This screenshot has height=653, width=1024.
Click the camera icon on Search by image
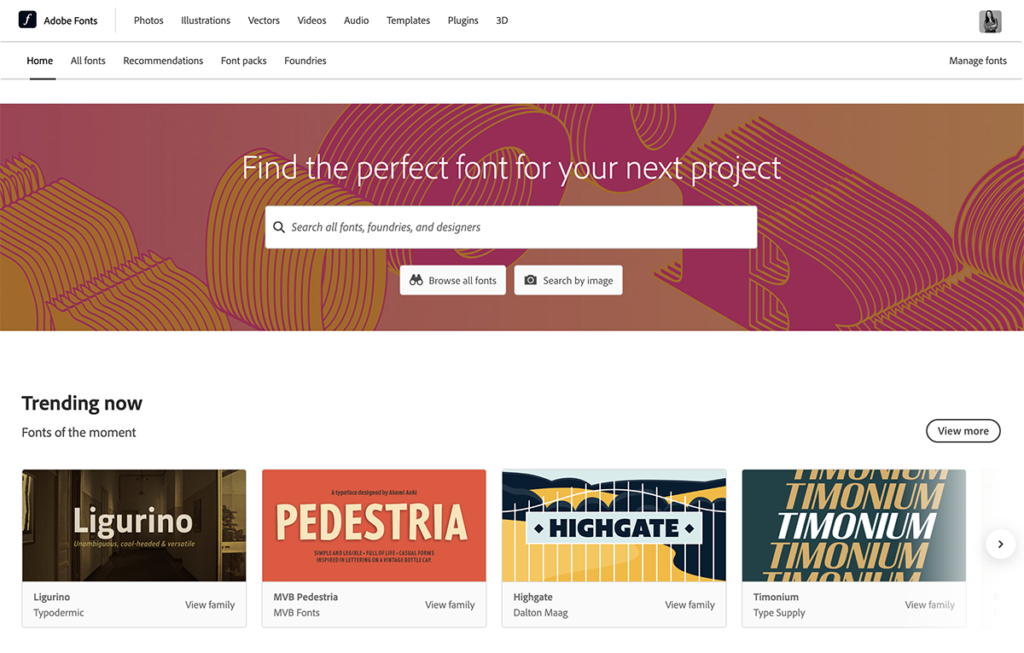tap(530, 280)
